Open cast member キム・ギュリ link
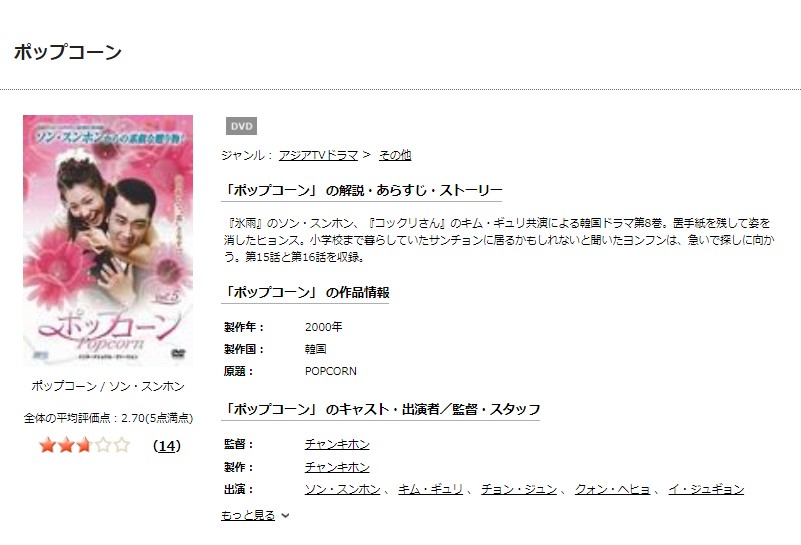This screenshot has height=545, width=801. (x=430, y=489)
